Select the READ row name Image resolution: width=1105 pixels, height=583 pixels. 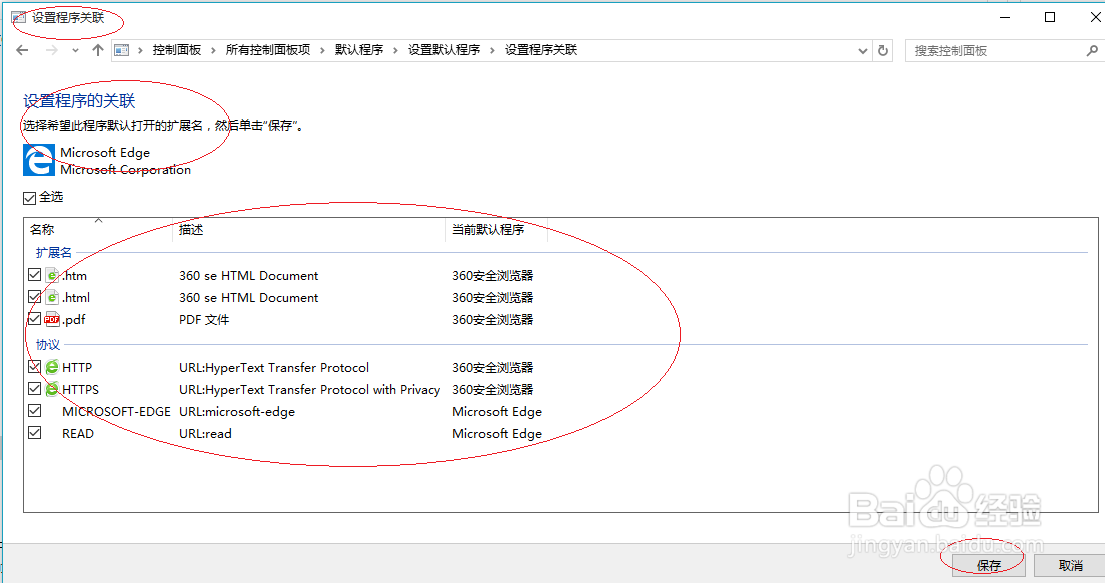[78, 434]
